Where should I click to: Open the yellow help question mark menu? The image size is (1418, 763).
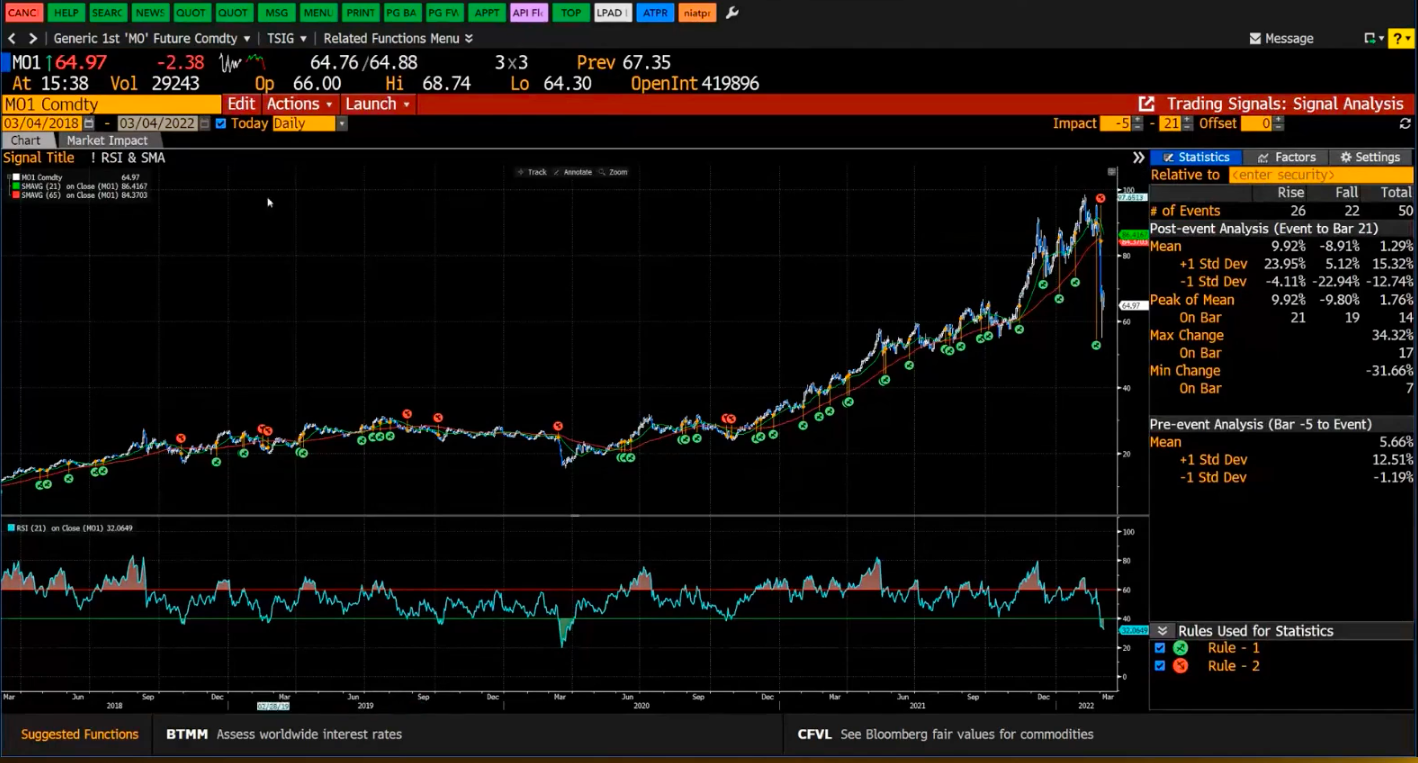[1399, 38]
